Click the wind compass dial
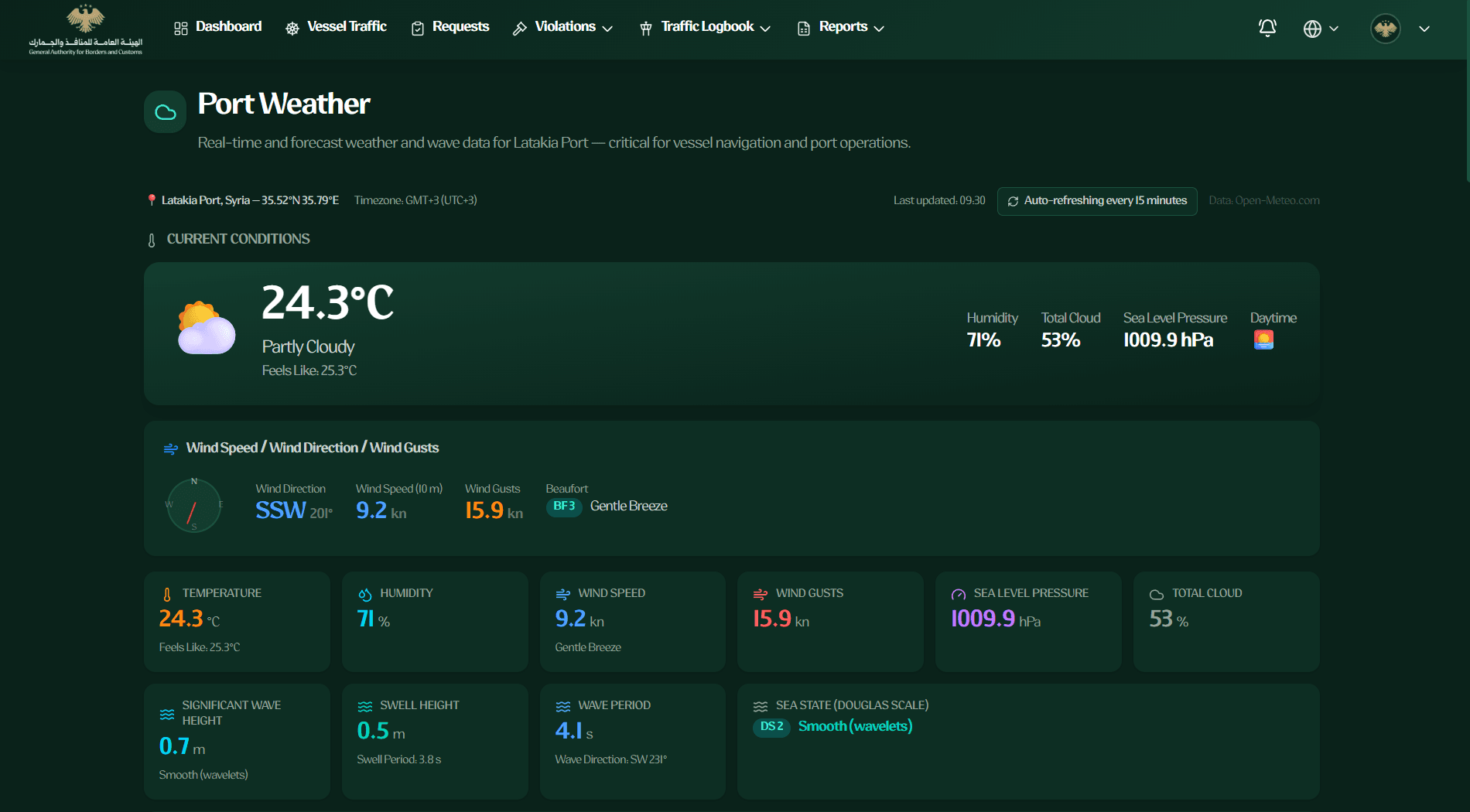 click(x=194, y=505)
